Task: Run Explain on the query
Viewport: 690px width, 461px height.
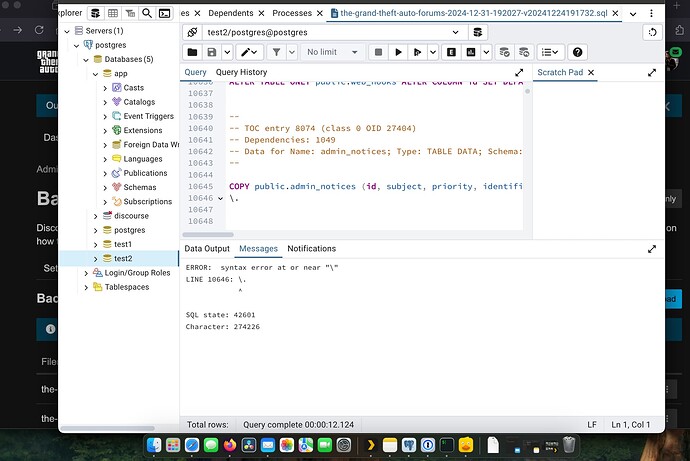Action: pyautogui.click(x=451, y=52)
